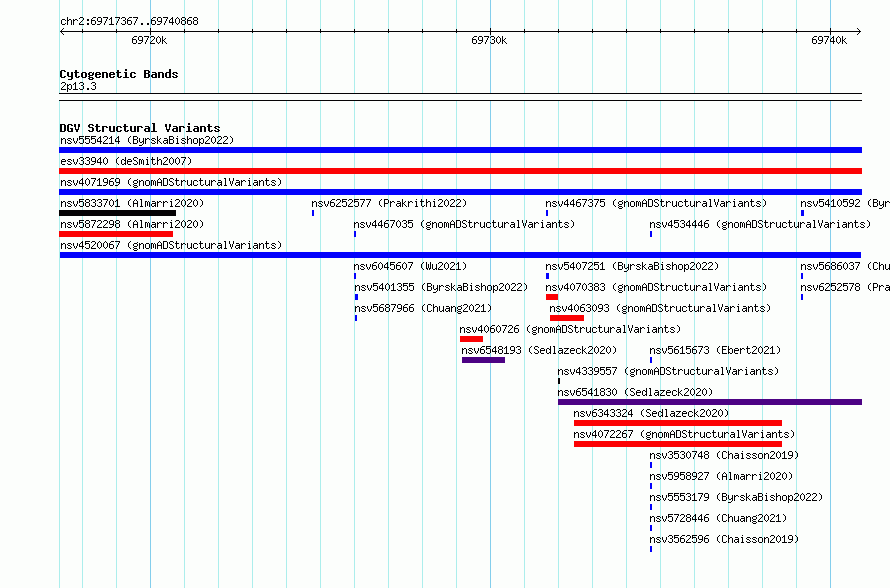Click the 69720k ruler position label
The image size is (890, 588).
pos(149,40)
